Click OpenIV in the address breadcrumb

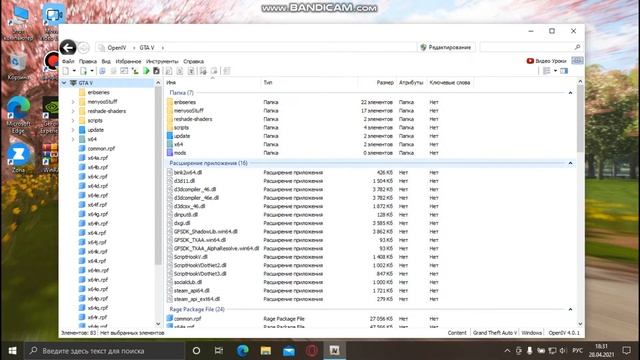[117, 48]
